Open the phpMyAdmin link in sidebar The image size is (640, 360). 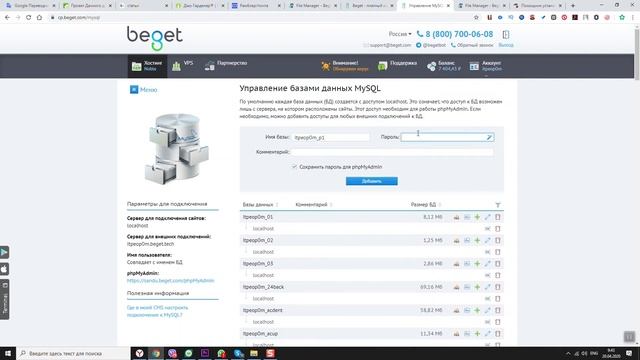pos(171,281)
